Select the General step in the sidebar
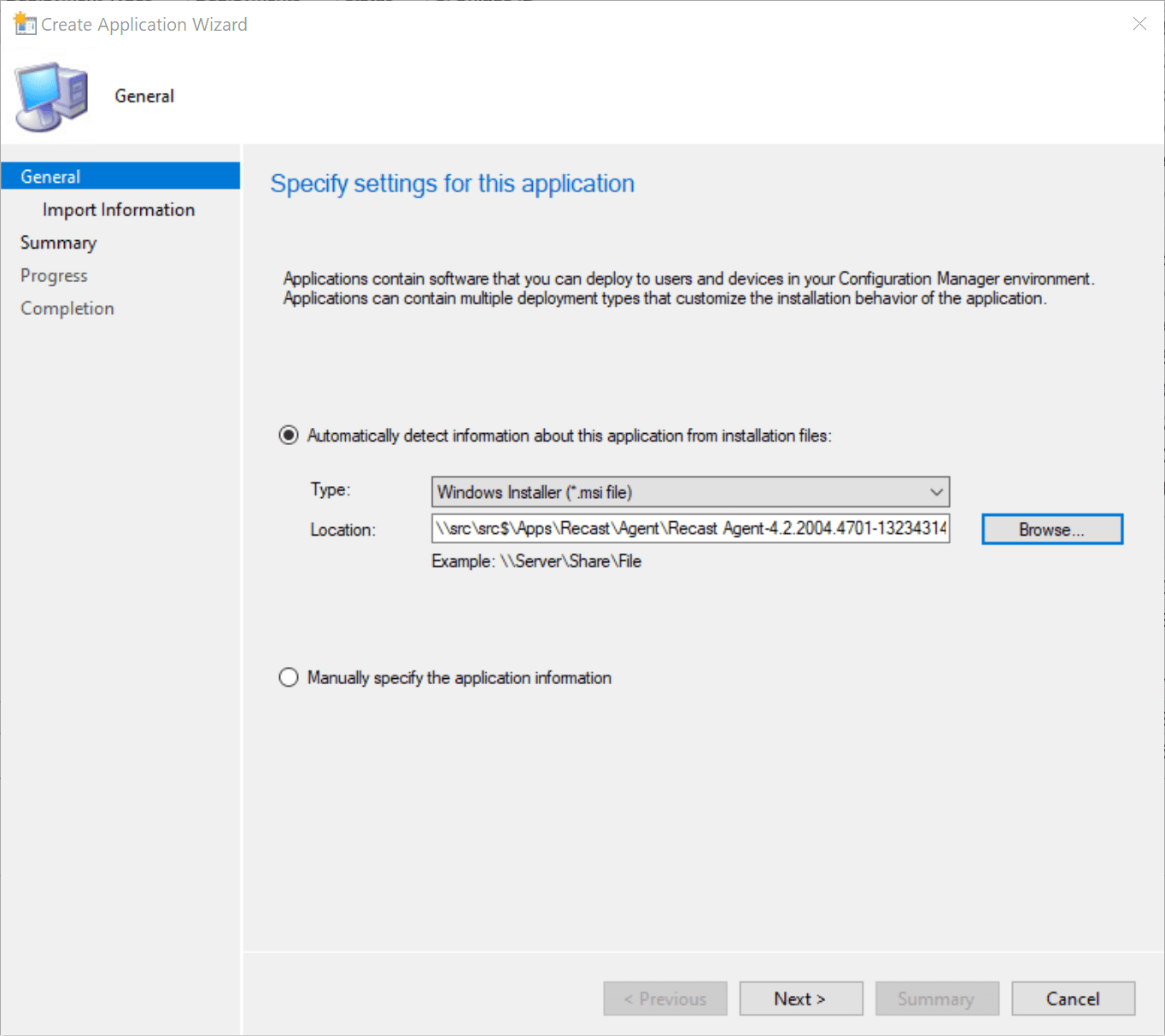The width and height of the screenshot is (1165, 1036). pos(50,177)
